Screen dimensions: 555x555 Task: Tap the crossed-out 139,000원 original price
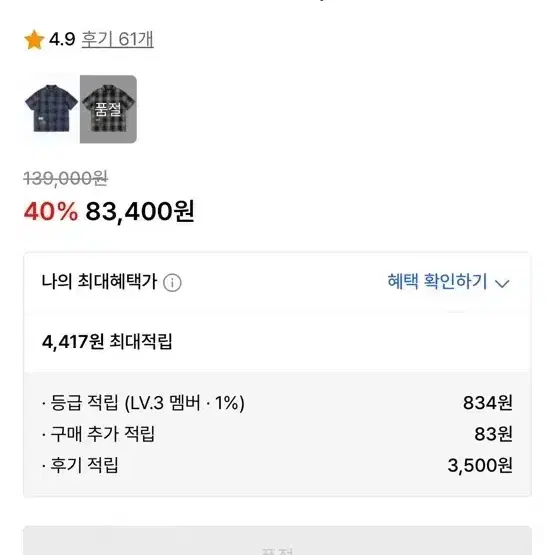65,178
